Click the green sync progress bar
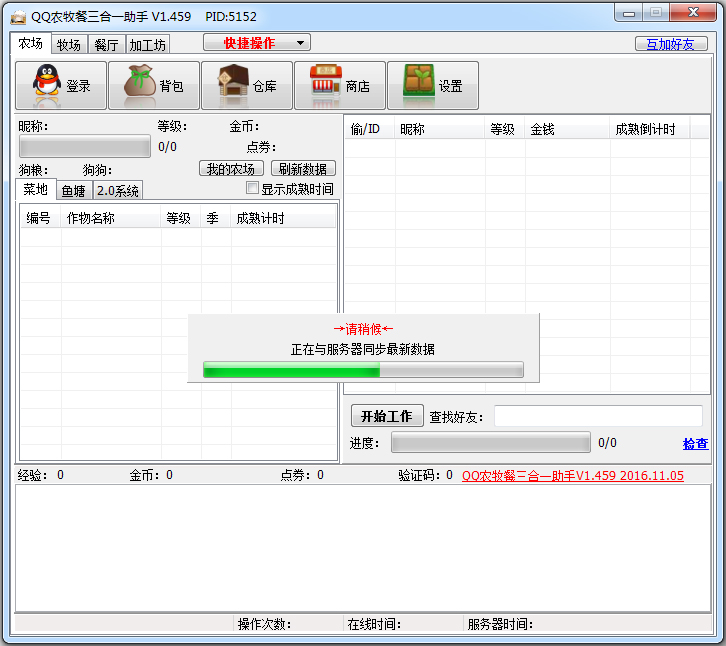The height and width of the screenshot is (646, 726). coord(363,370)
